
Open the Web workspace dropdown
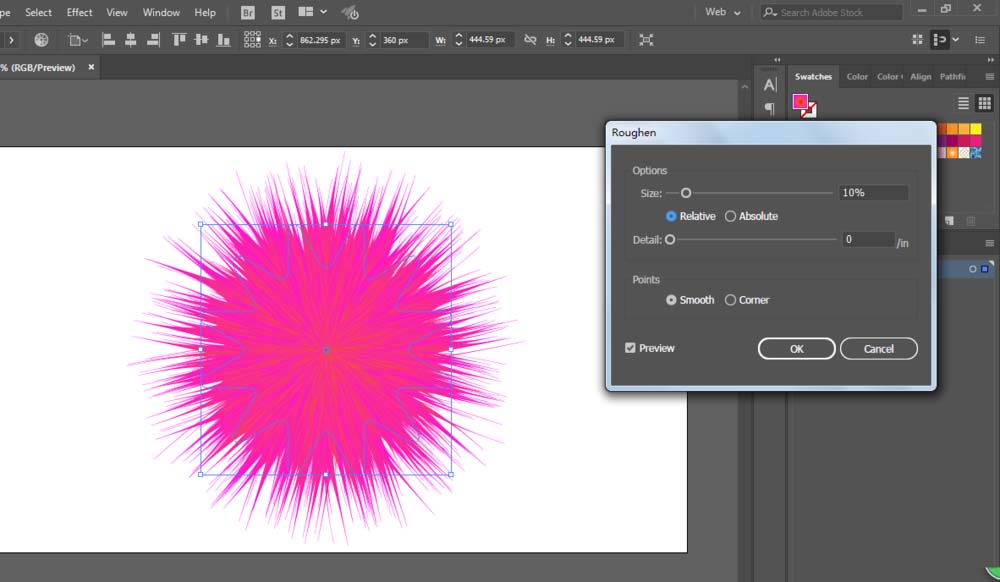723,12
